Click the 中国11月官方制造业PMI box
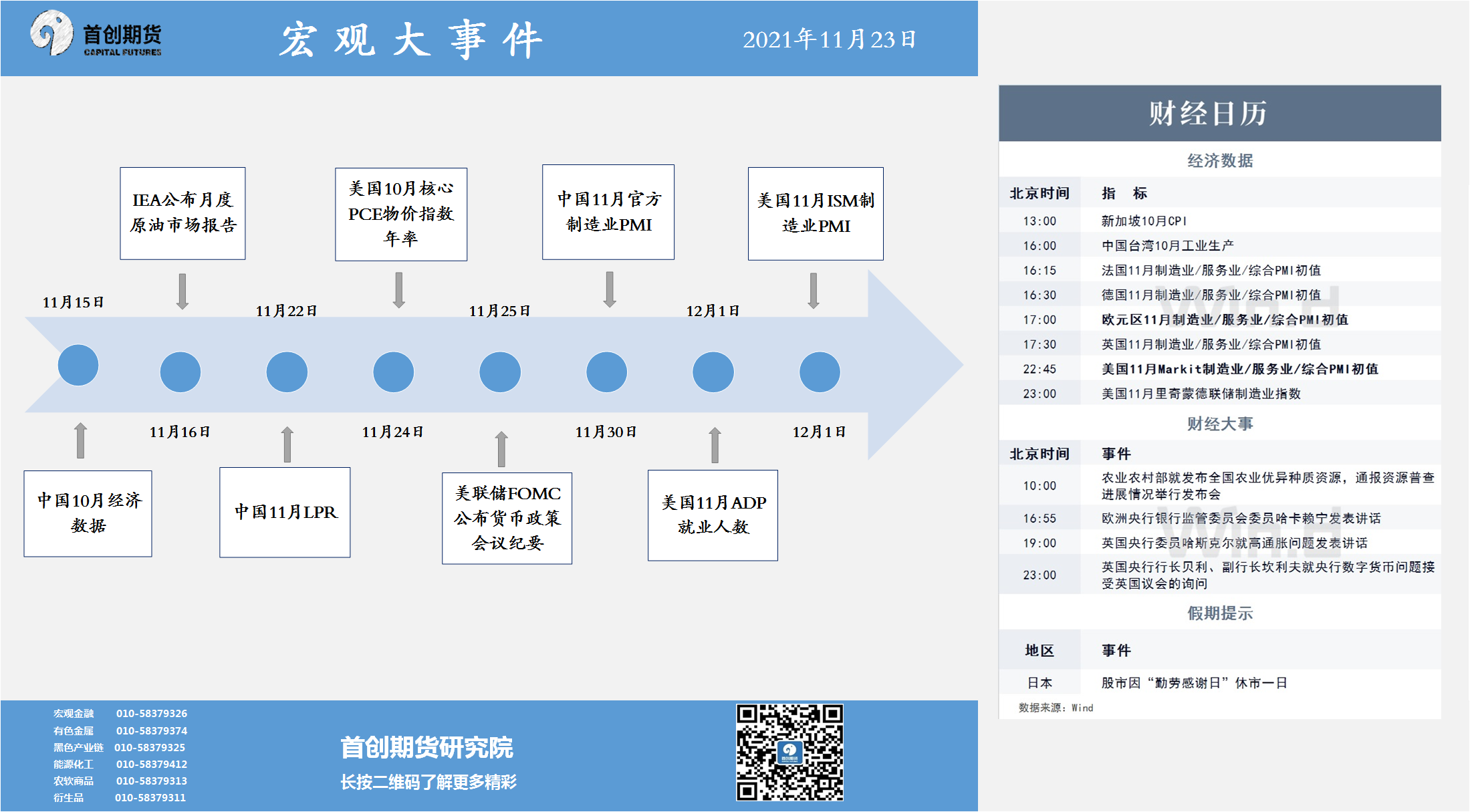Viewport: 1470px width, 812px height. pos(608,212)
